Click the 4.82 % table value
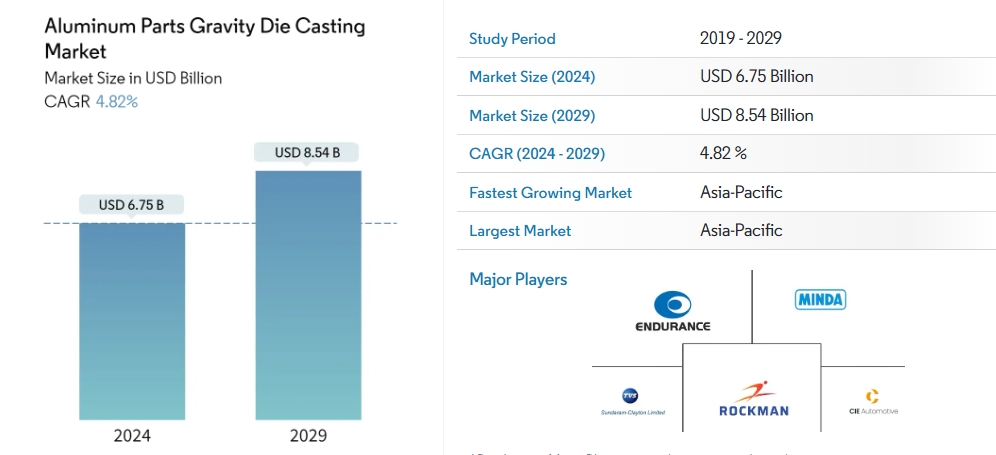This screenshot has width=996, height=455. (723, 153)
